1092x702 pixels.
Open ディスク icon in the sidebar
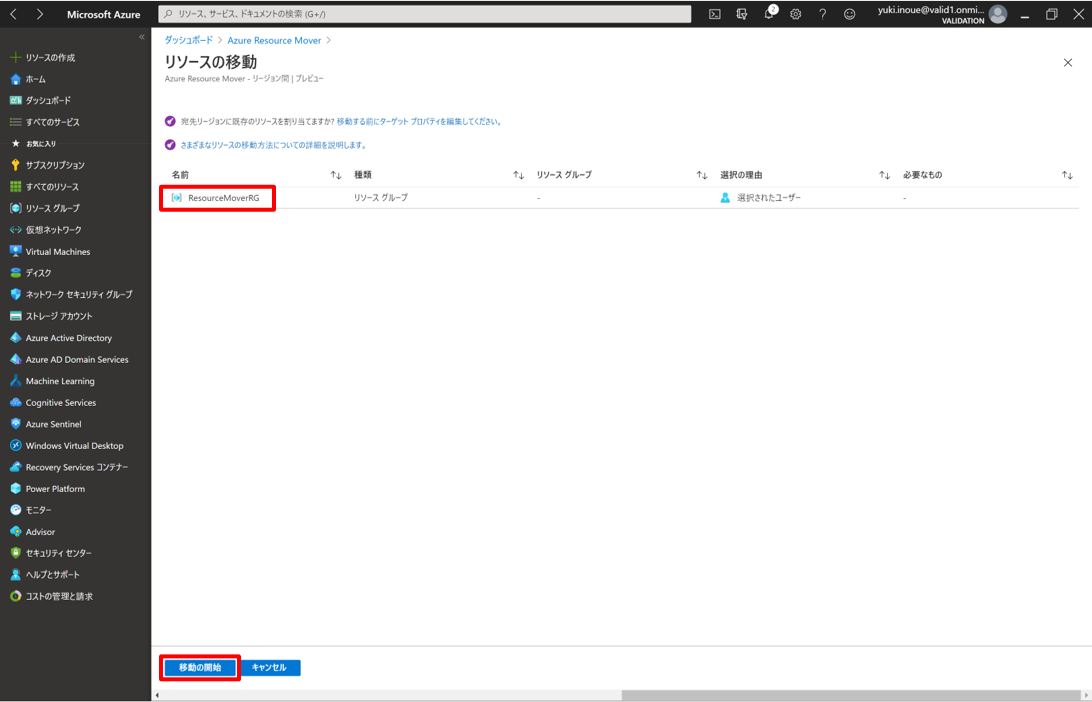coord(15,273)
